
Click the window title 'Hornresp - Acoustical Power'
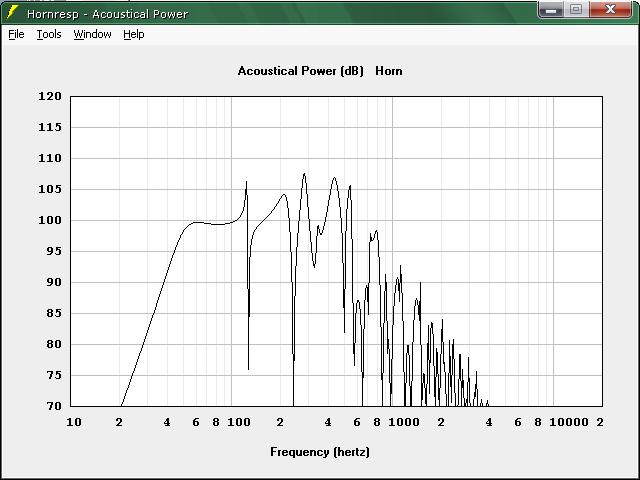(107, 14)
